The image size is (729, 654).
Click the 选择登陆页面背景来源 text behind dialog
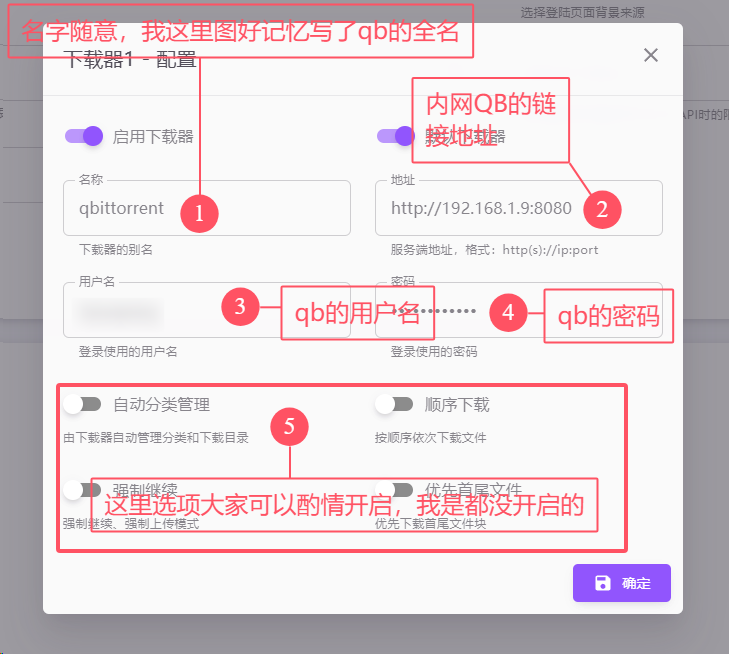point(583,13)
